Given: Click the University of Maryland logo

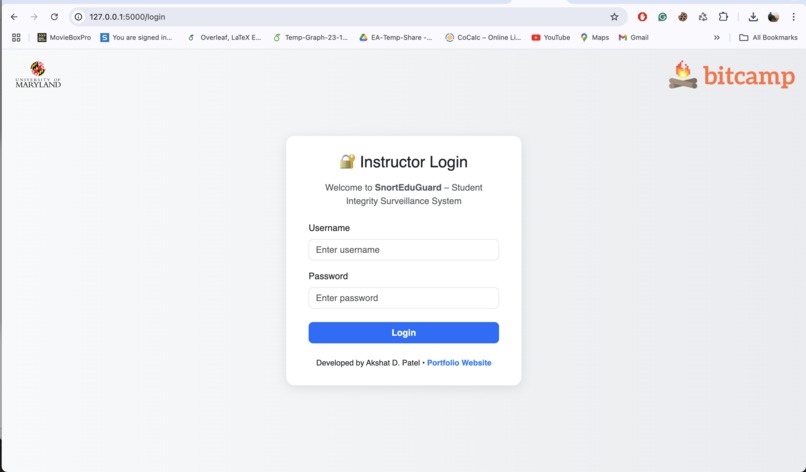Looking at the screenshot, I should [38, 75].
